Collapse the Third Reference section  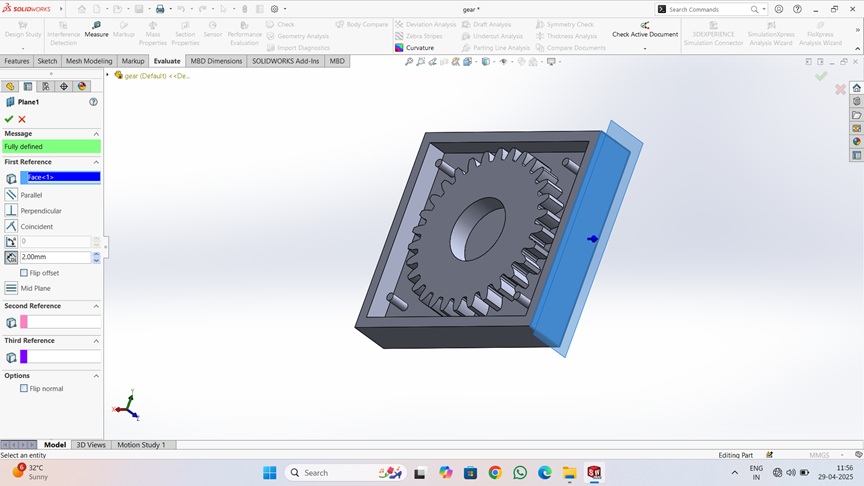96,341
